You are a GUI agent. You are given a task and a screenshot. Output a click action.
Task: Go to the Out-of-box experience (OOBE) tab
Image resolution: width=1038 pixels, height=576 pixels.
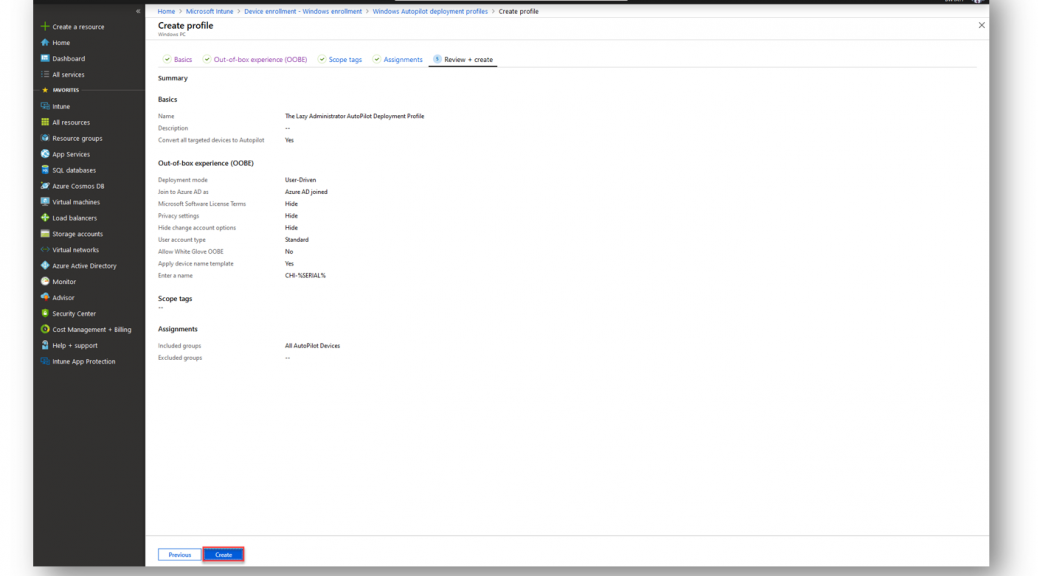click(255, 60)
